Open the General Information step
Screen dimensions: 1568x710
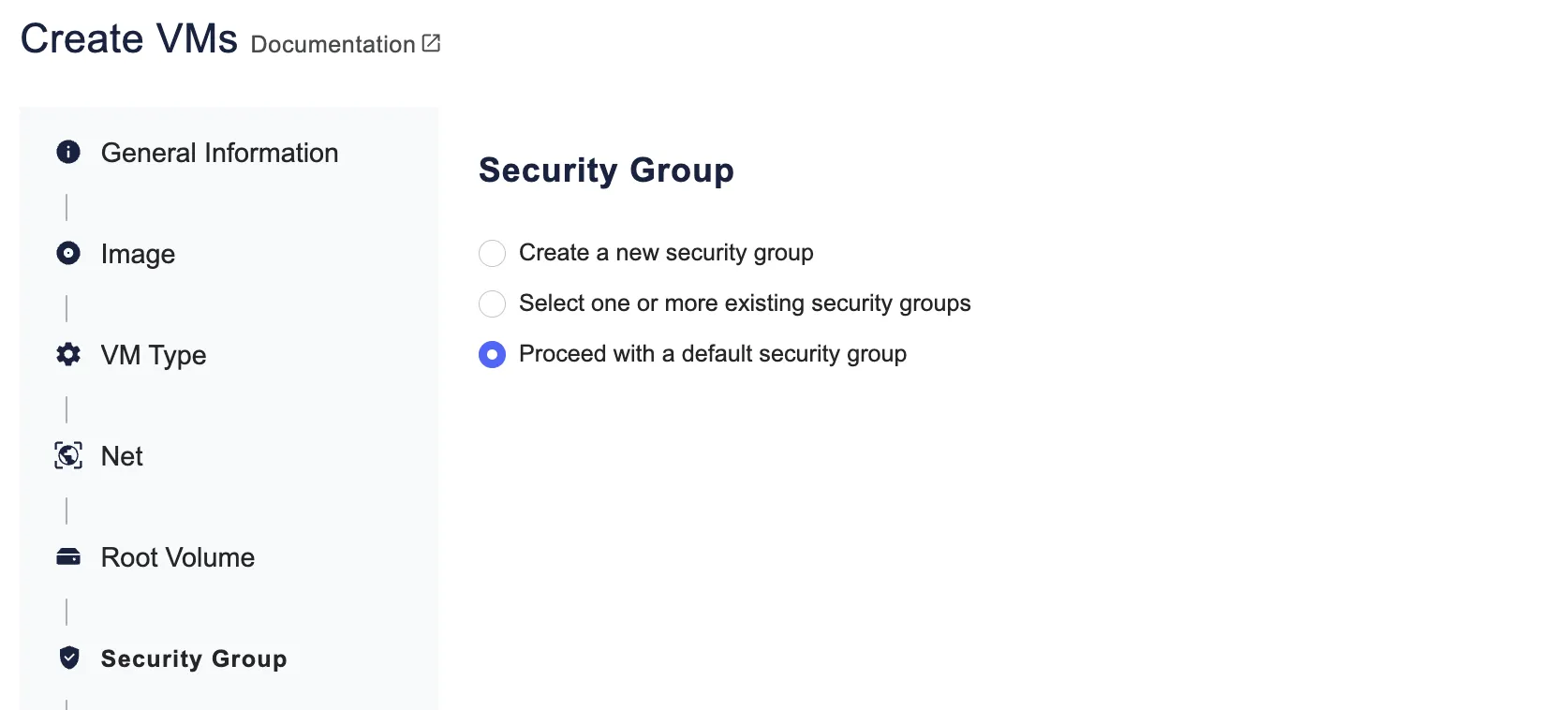pyautogui.click(x=219, y=153)
